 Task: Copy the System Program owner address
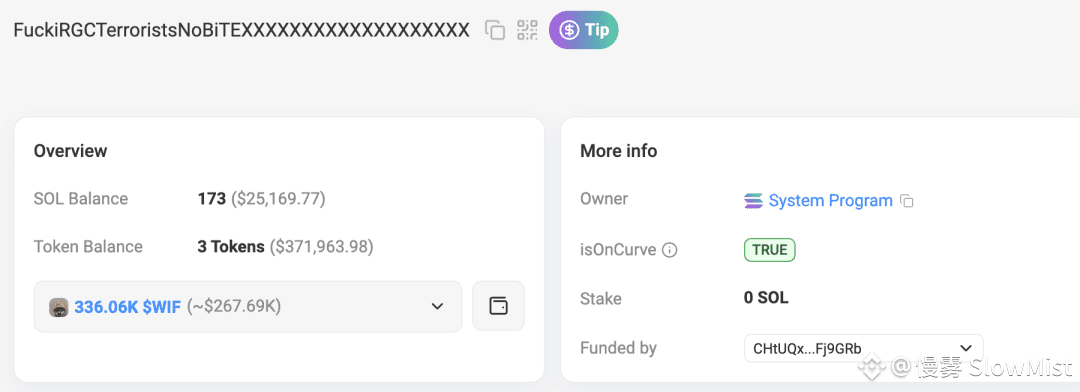pyautogui.click(x=907, y=202)
